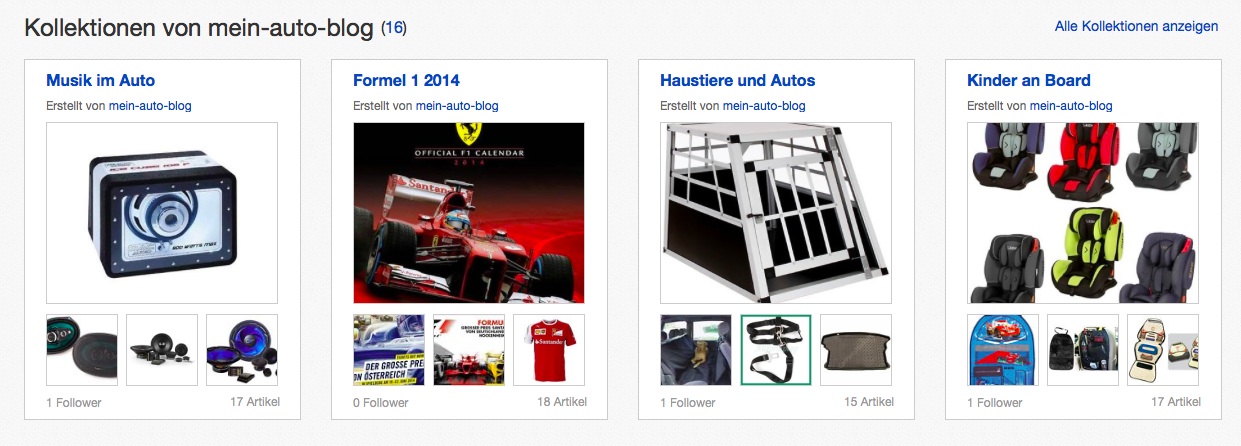Select the green-bordered dog harness thumbnail
Screen dimensions: 1241x446
pos(776,350)
